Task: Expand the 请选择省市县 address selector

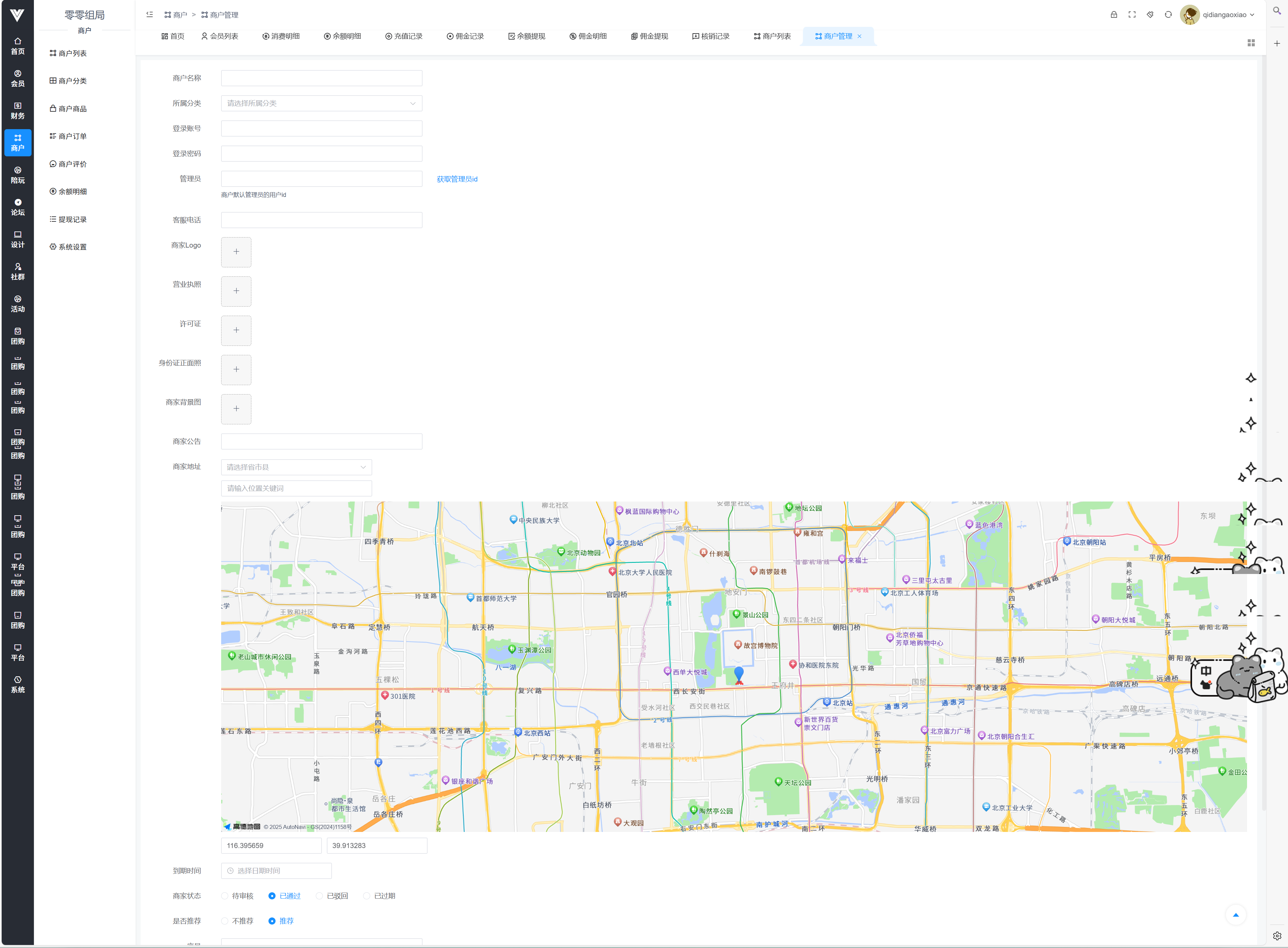Action: pyautogui.click(x=296, y=468)
